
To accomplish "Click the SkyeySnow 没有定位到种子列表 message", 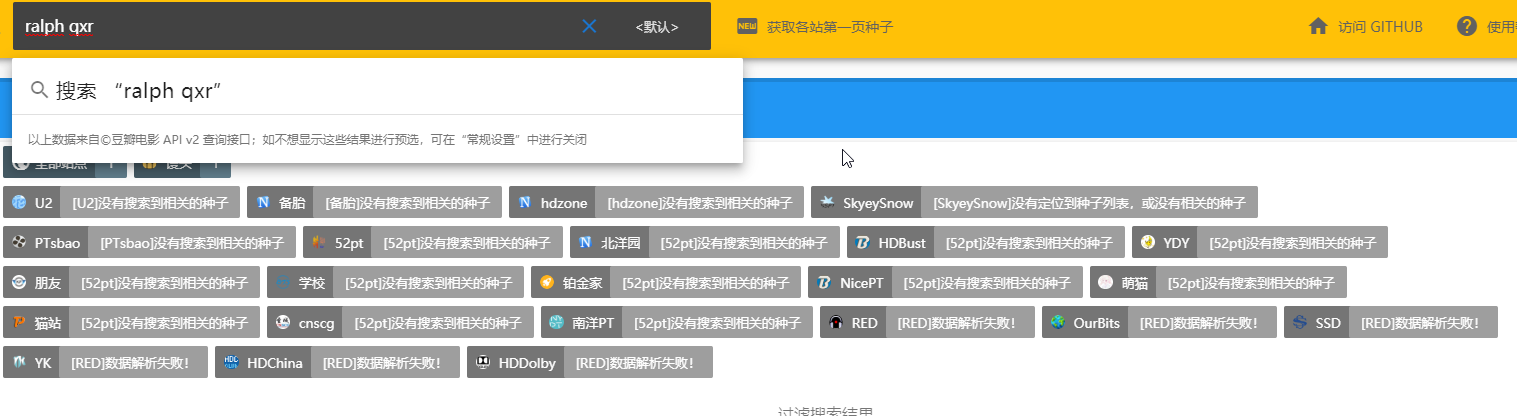I will tap(1089, 203).
